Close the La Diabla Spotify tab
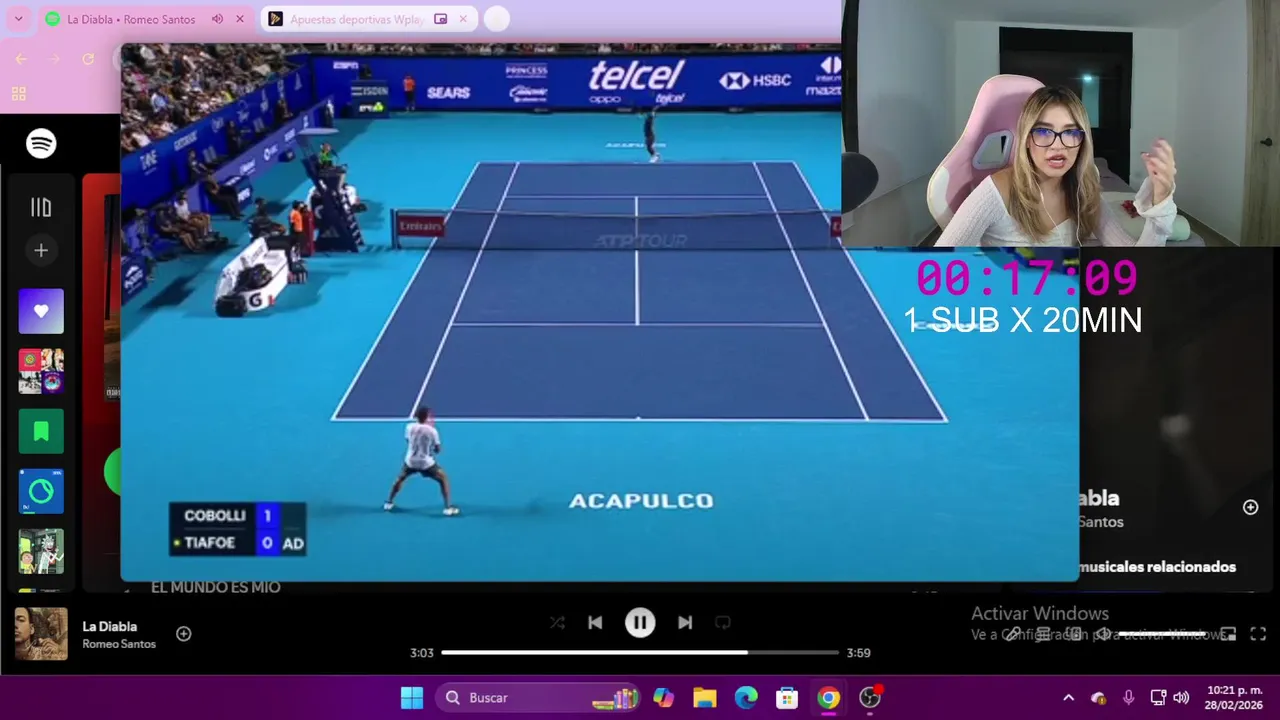This screenshot has width=1280, height=720. click(240, 19)
